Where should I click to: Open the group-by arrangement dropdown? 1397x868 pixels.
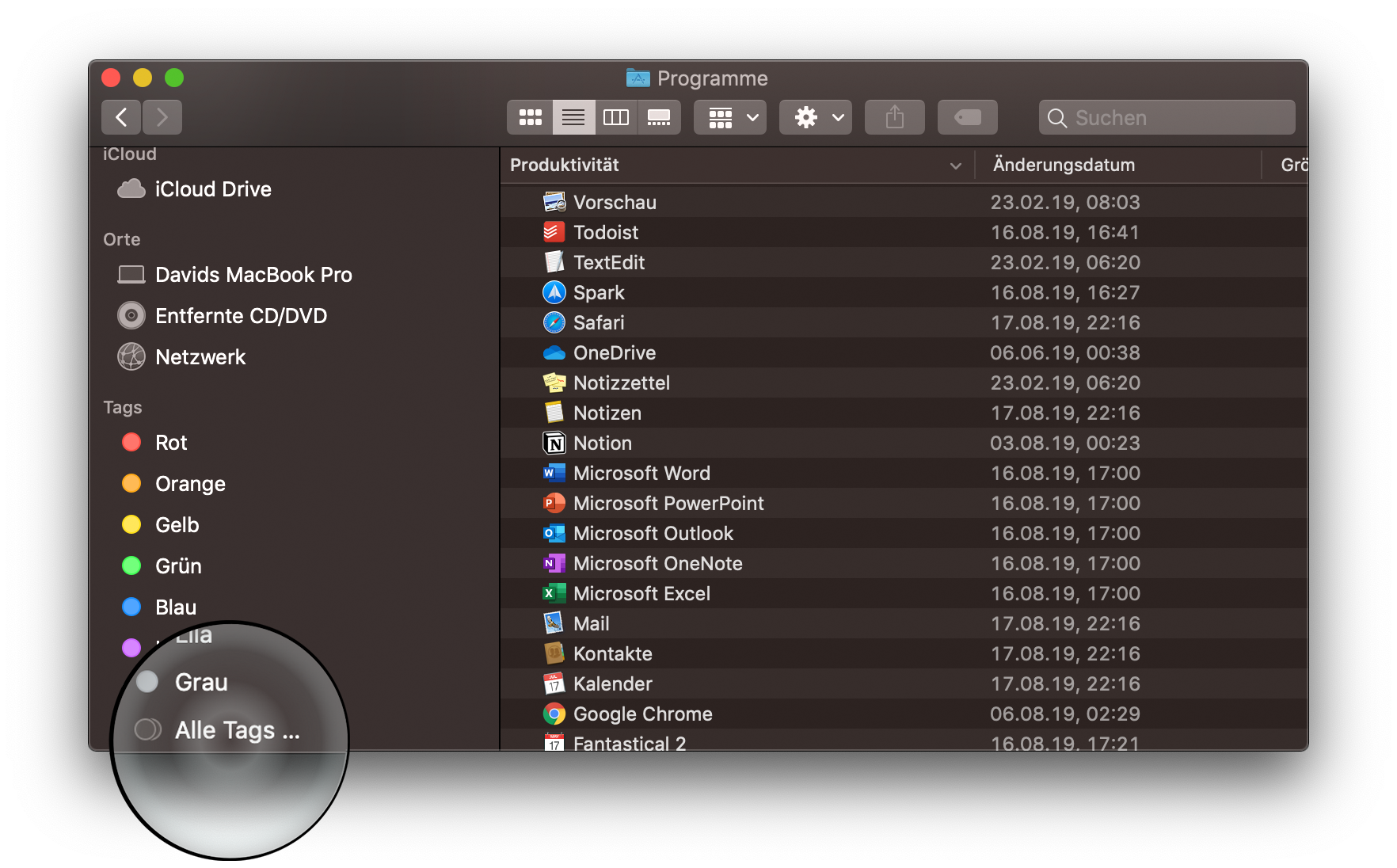(730, 117)
